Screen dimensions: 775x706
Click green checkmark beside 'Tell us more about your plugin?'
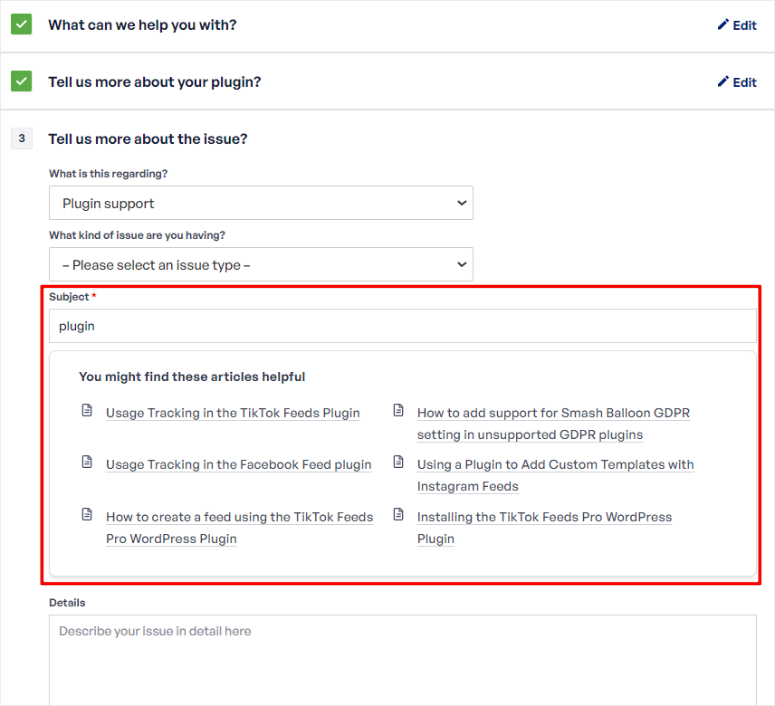coord(22,81)
